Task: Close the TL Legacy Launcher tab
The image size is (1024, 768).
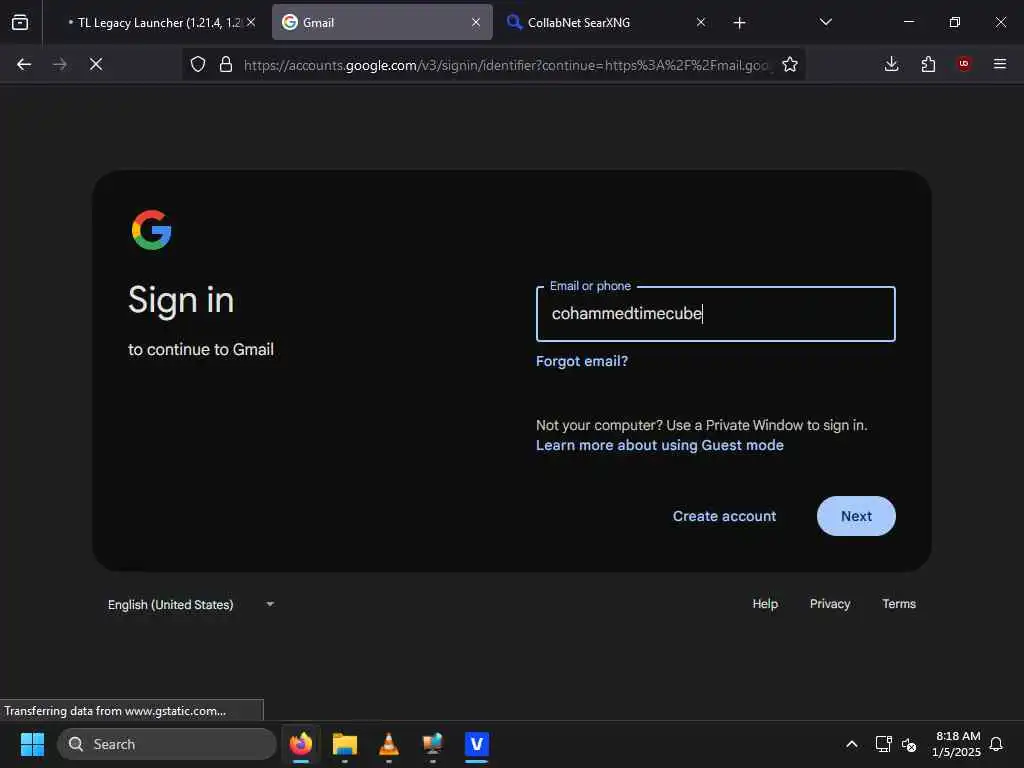Action: (x=251, y=22)
